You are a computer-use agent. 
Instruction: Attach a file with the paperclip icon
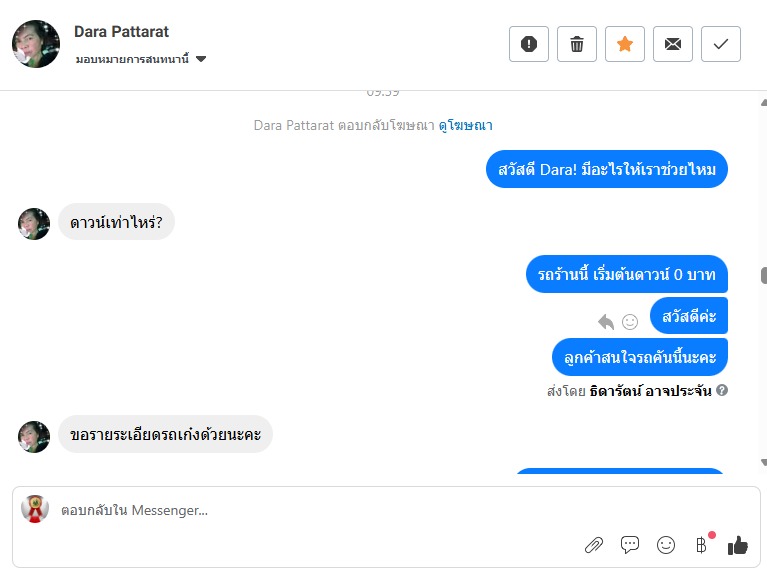[x=594, y=545]
